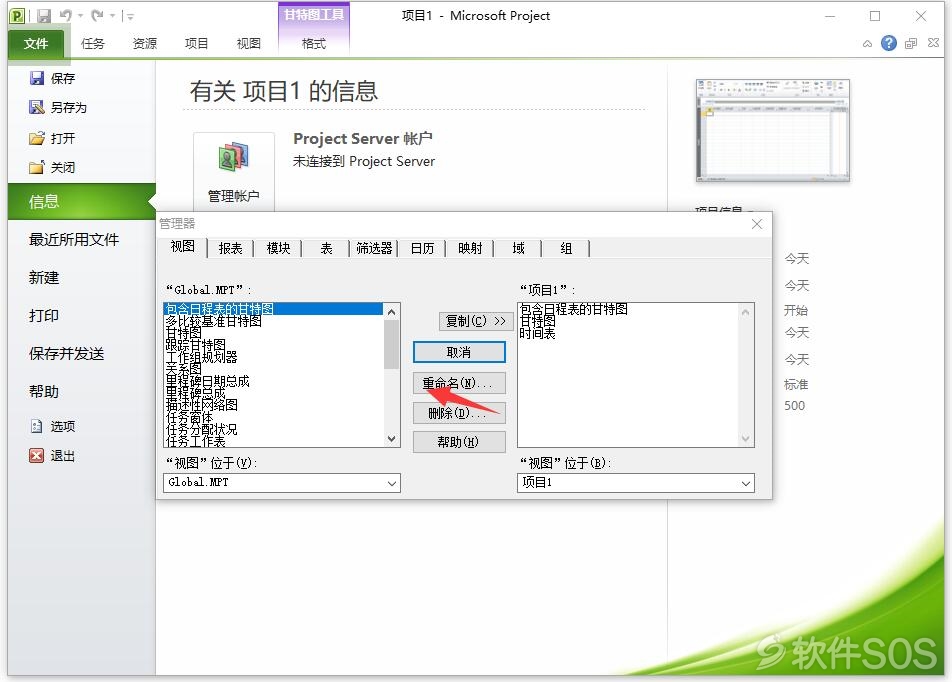Click the 复制(C) >> button

[x=476, y=321]
